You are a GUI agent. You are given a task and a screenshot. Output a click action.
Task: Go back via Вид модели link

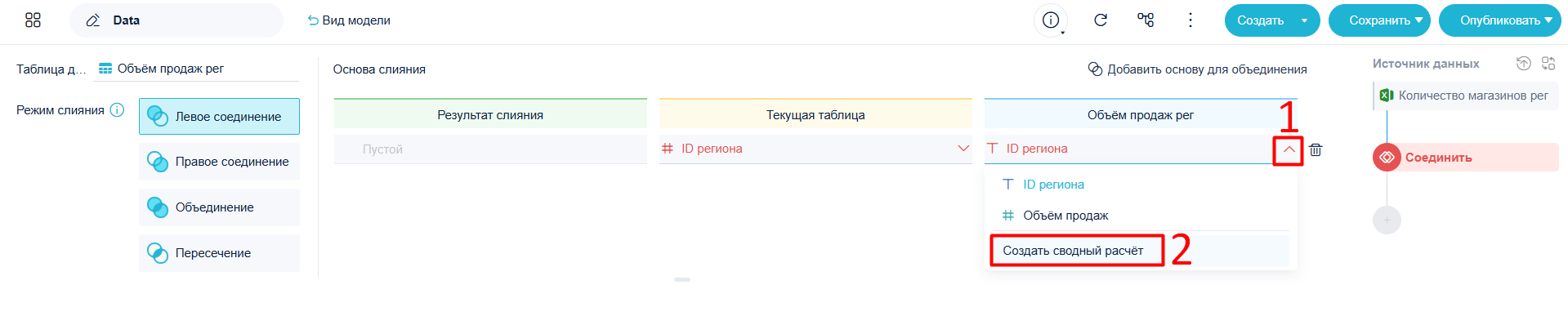349,20
